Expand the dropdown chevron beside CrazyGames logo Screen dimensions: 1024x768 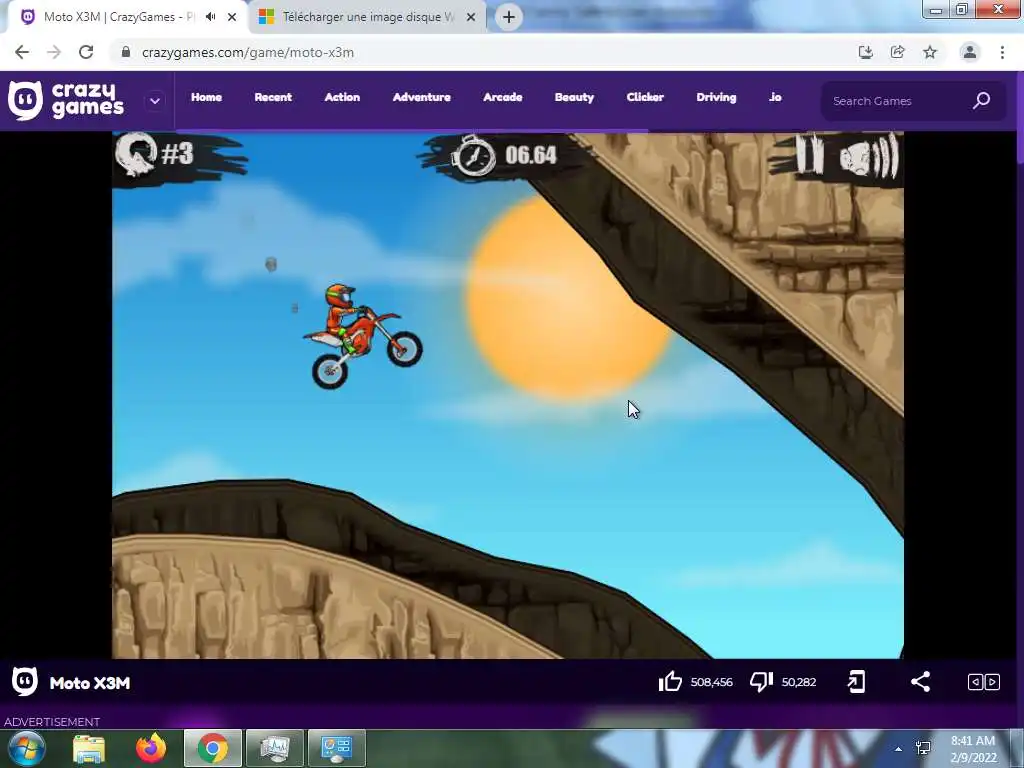tap(155, 101)
